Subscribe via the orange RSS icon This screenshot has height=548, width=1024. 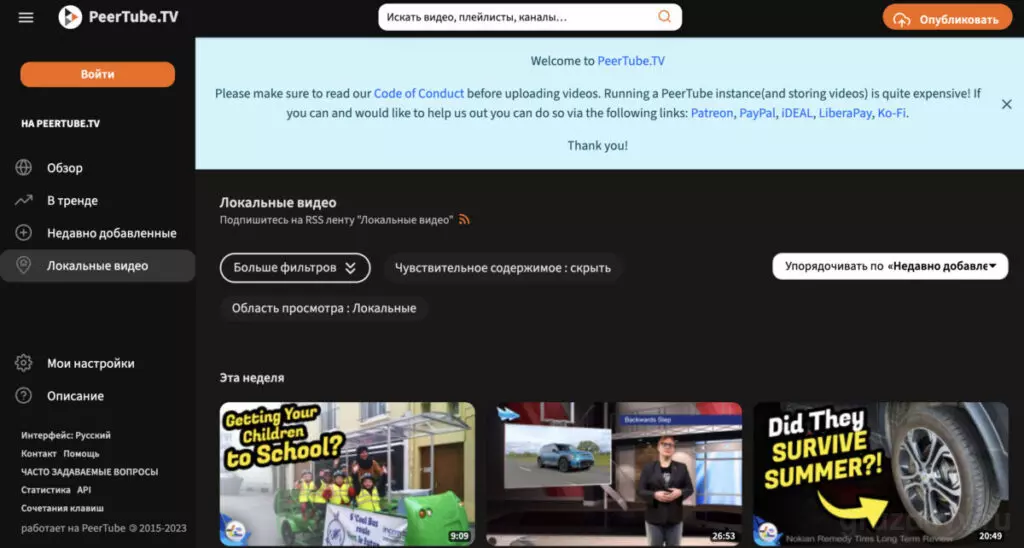click(x=464, y=219)
